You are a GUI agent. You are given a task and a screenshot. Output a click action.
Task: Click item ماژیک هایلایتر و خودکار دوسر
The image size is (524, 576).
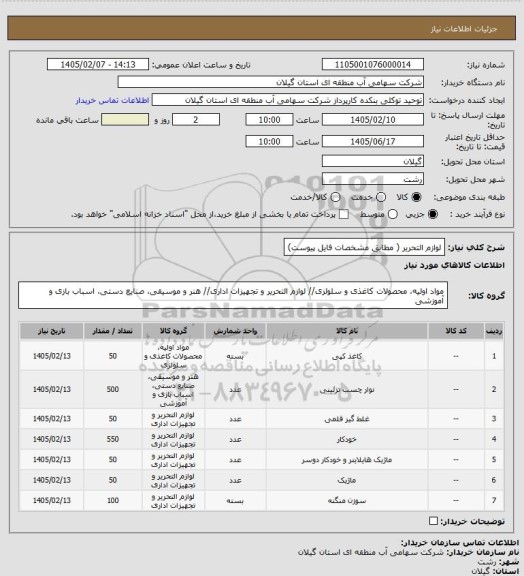tap(347, 460)
